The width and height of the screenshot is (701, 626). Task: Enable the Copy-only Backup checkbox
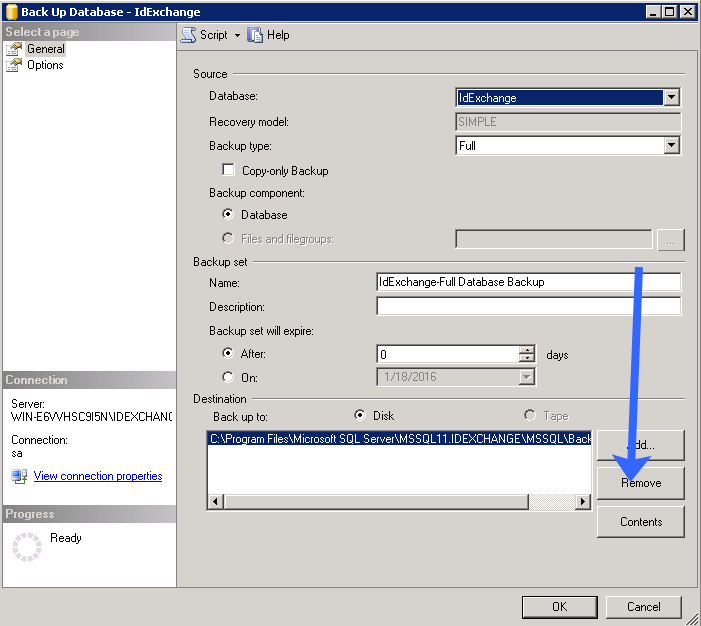(228, 169)
